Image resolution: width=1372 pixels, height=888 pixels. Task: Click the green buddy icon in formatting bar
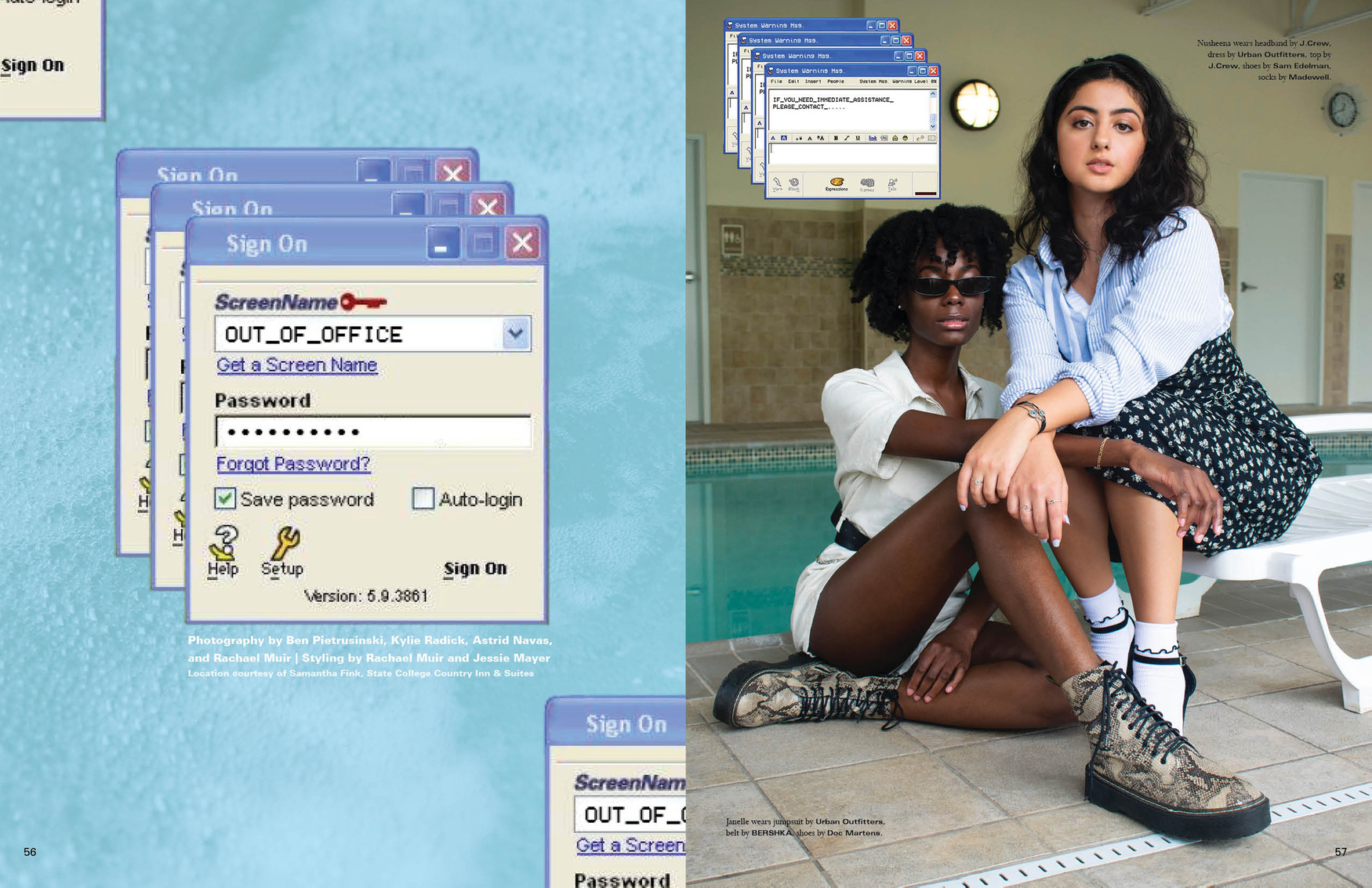(895, 138)
